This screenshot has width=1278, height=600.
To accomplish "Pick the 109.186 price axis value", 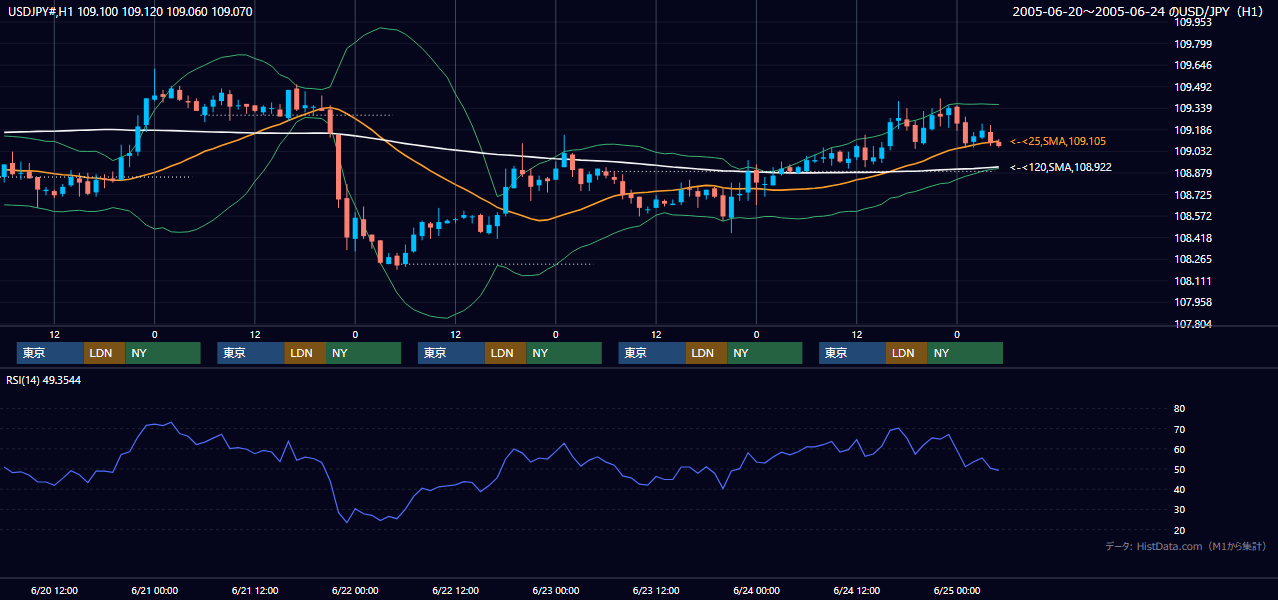I will tap(1193, 130).
